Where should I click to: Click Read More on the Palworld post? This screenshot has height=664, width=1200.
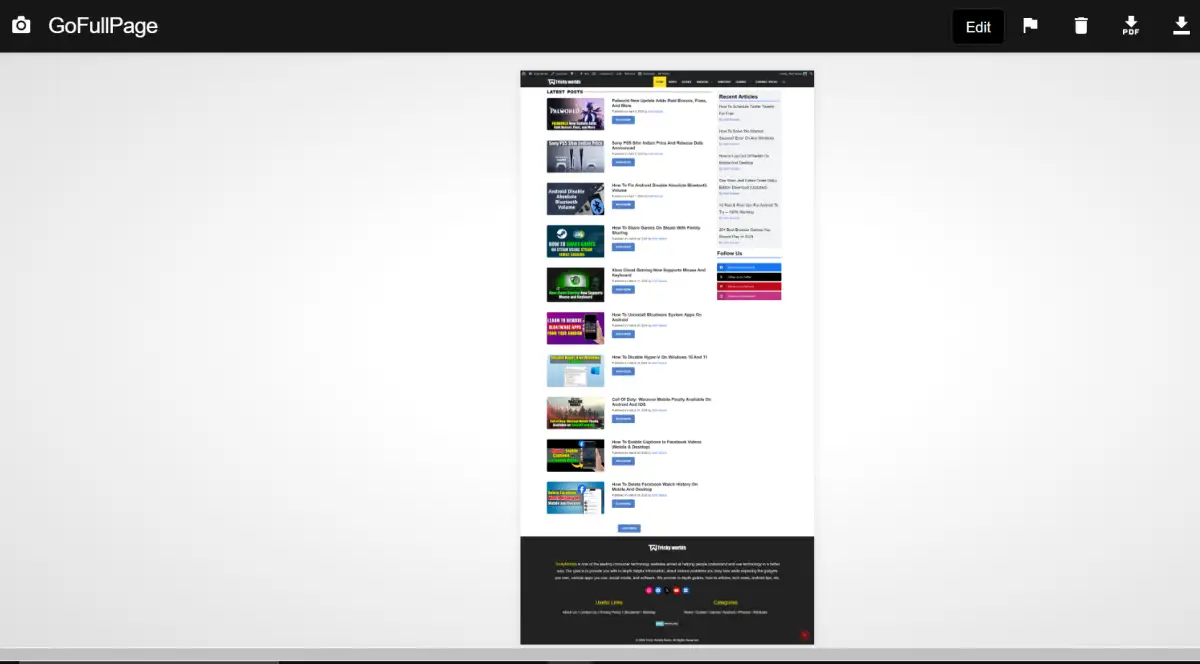pyautogui.click(x=623, y=119)
